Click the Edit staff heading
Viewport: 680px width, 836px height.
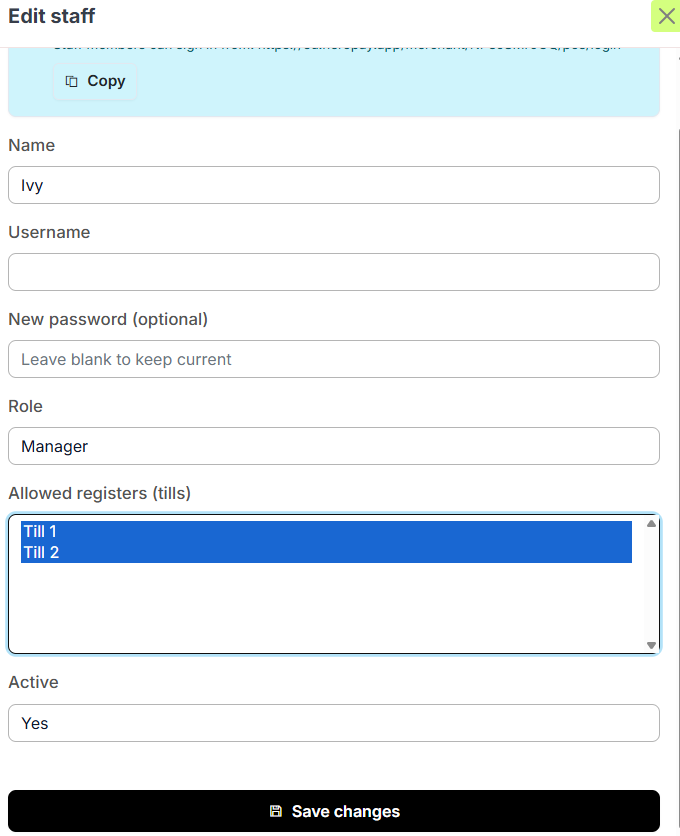52,16
